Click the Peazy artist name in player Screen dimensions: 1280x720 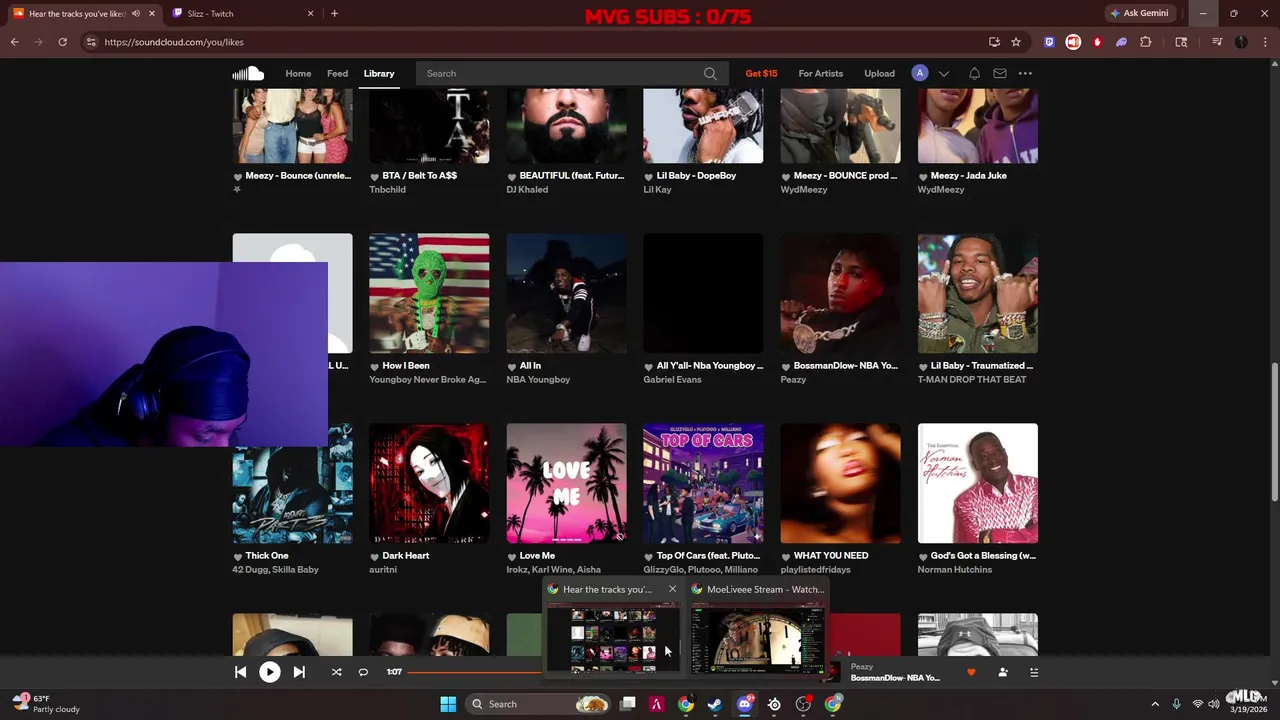tap(862, 666)
